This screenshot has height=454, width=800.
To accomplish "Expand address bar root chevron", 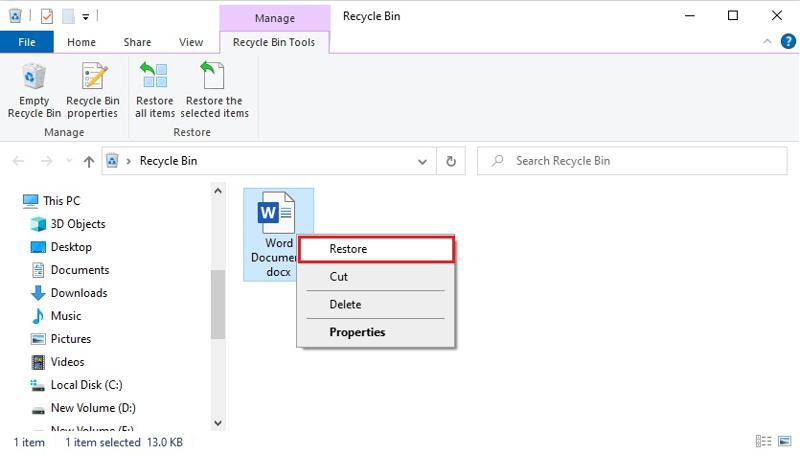I will [129, 161].
